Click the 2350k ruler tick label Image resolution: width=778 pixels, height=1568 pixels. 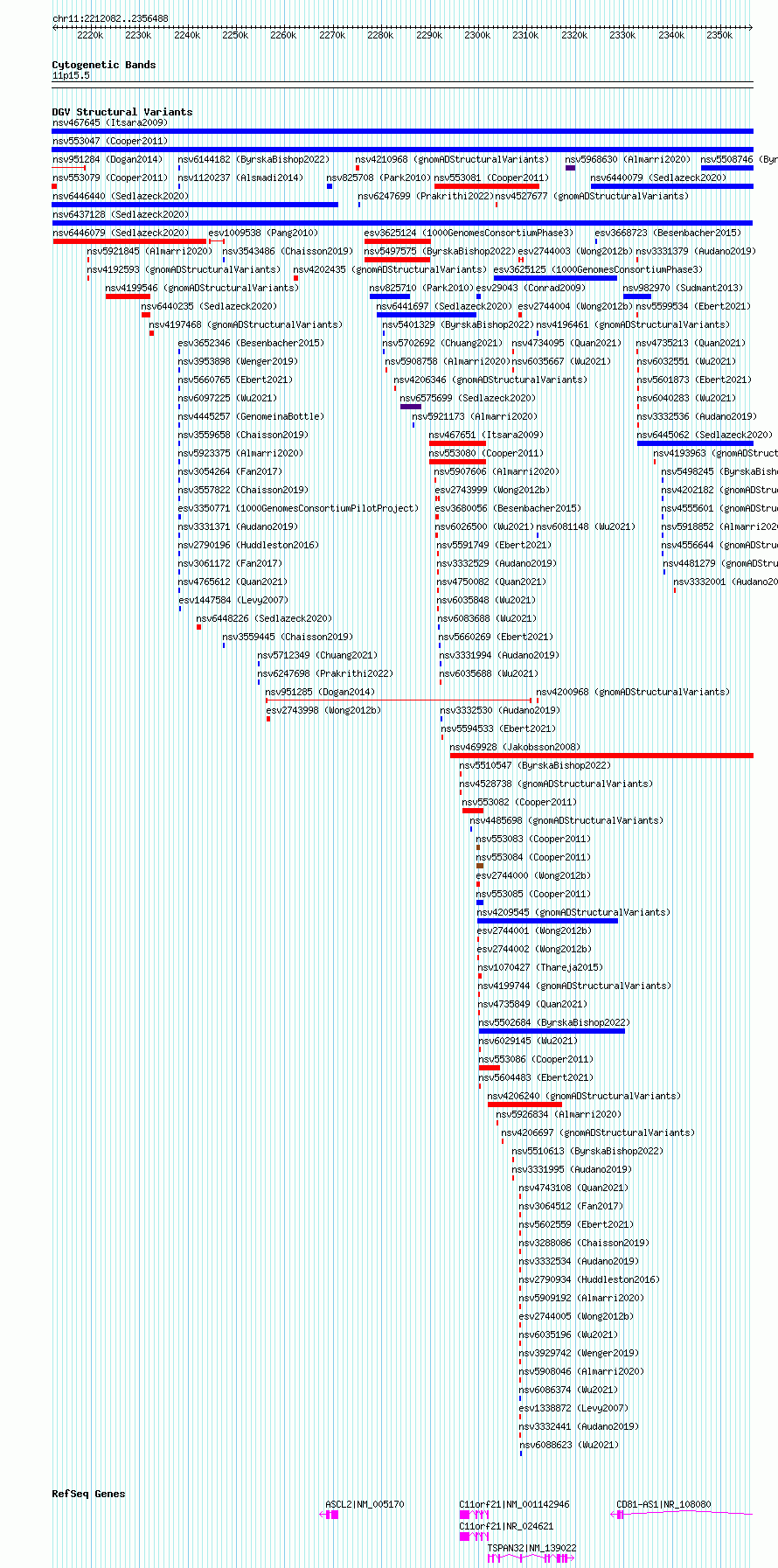click(x=719, y=35)
